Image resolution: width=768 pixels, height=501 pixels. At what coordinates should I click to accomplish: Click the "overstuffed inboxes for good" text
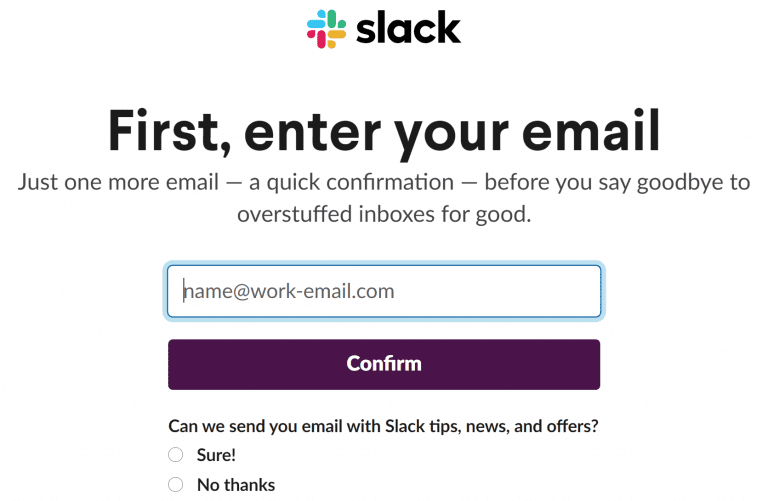tap(384, 214)
